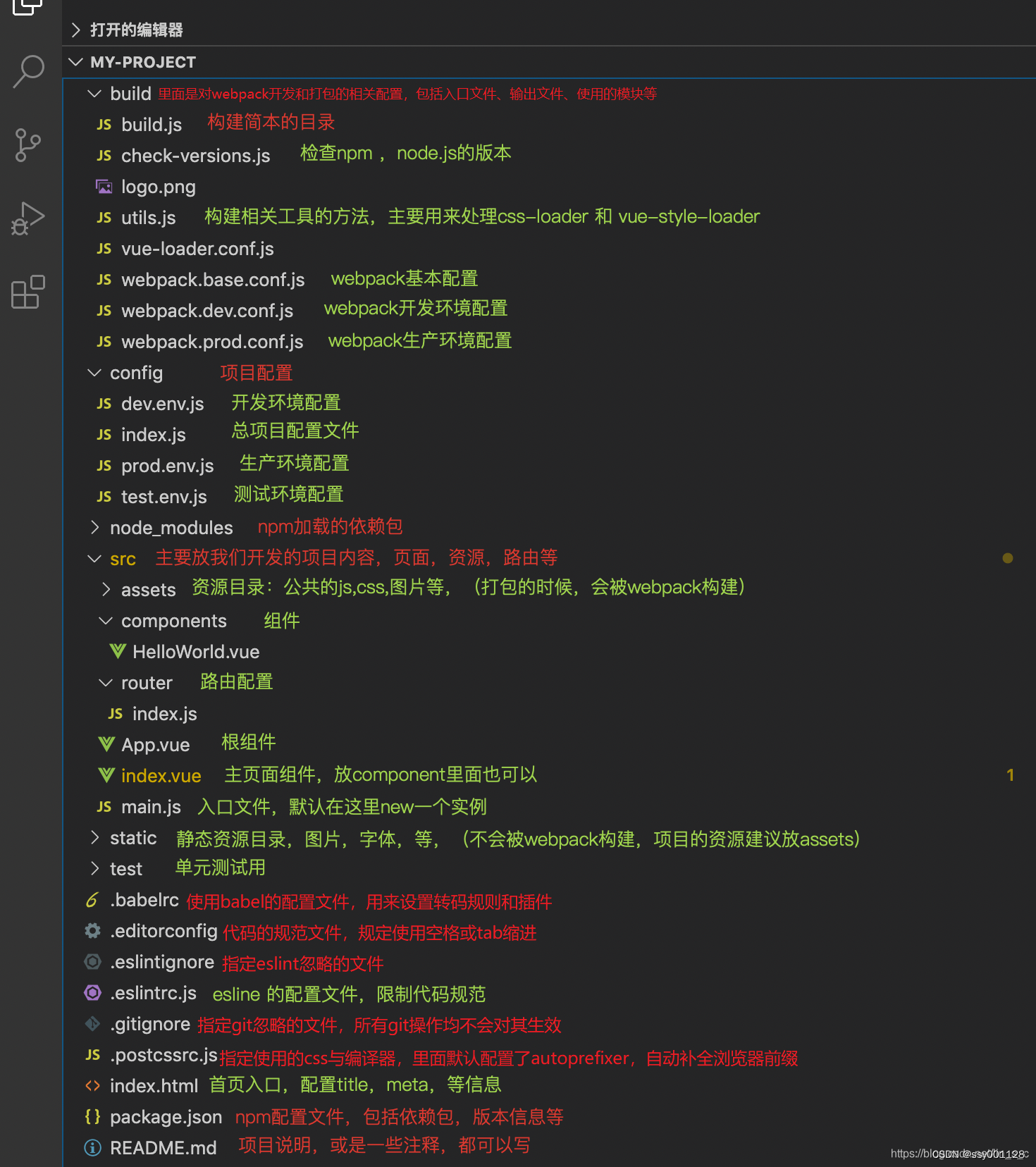
Task: Click the info icon beside README.md
Action: click(92, 1148)
